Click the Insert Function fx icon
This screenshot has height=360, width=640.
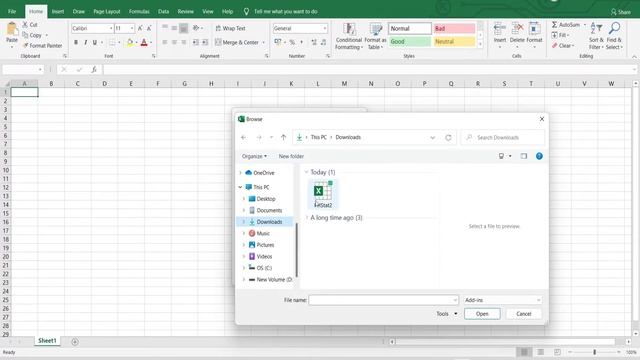[94, 69]
